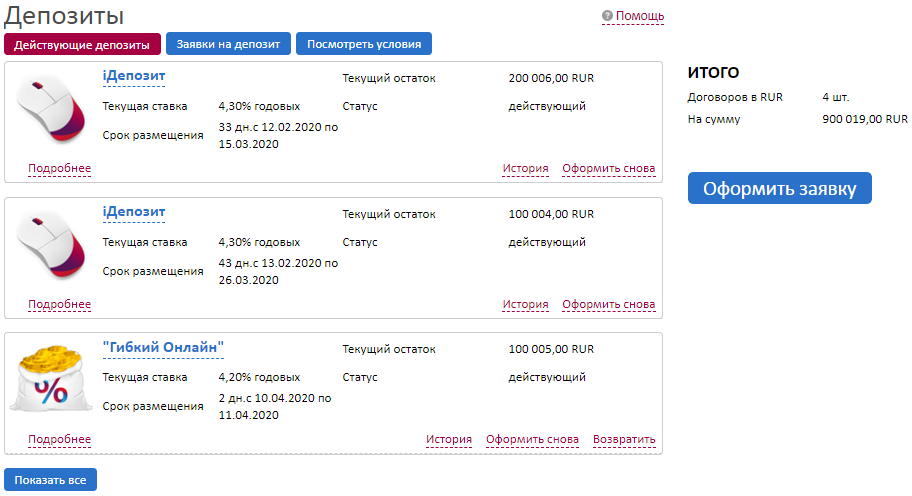
Task: Click the mouse icon of the 100 004,00 RUR iДепозит
Action: 52,246
